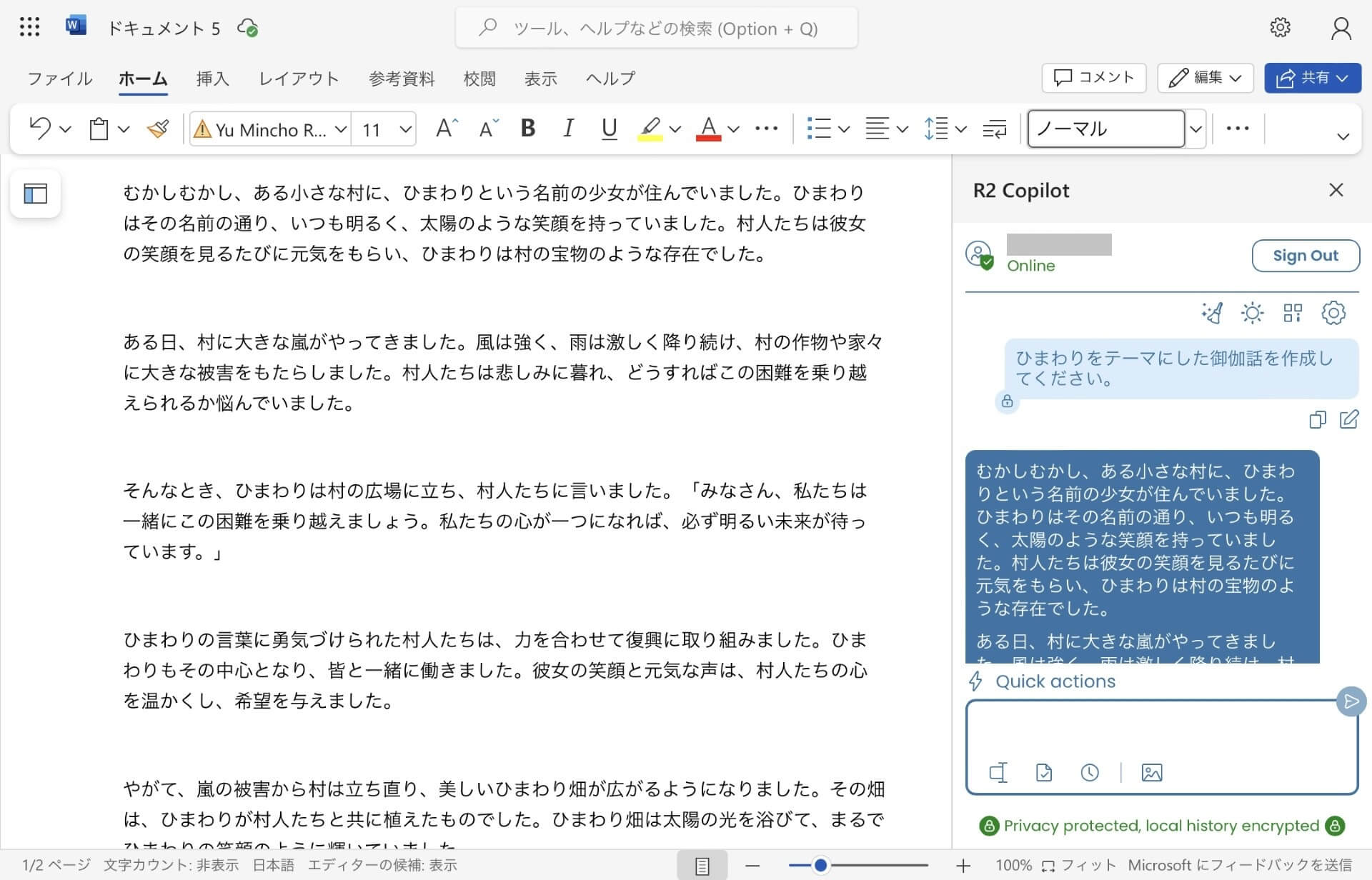Screen dimensions: 1372x880
Task: Sign Out of R2 Copilot
Action: 1305,256
